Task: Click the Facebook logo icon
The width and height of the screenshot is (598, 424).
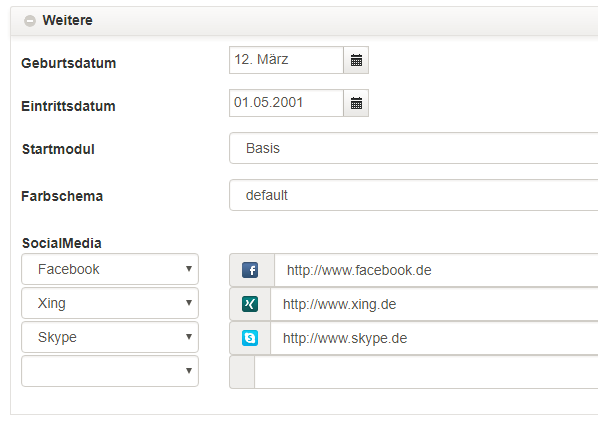Action: 250,270
